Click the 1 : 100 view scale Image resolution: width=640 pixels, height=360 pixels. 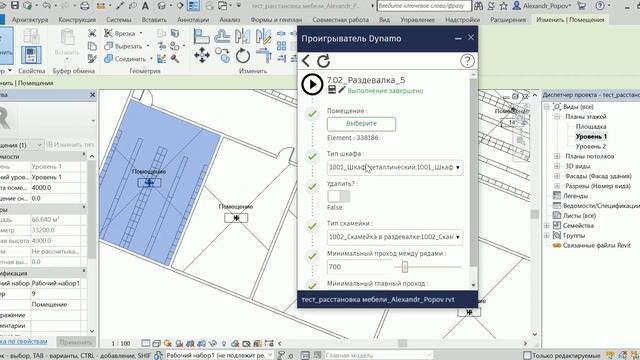coord(121,343)
